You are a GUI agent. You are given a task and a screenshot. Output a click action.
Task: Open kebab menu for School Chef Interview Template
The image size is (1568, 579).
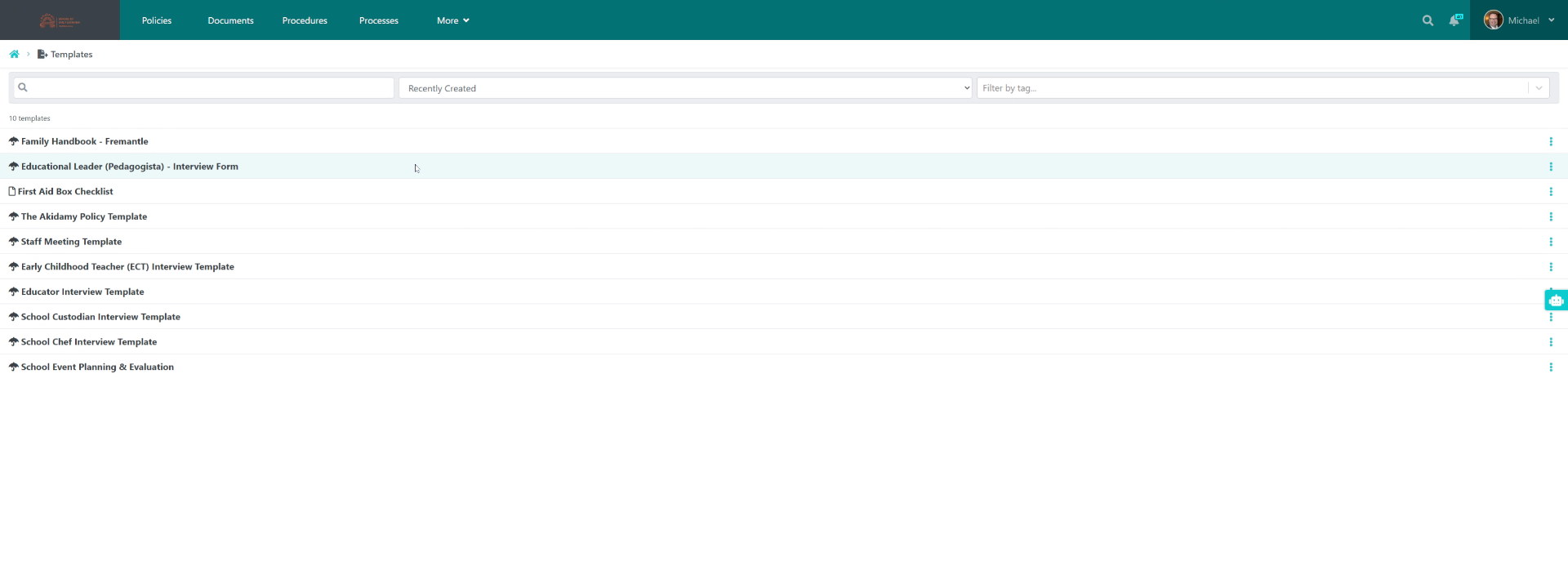1550,342
